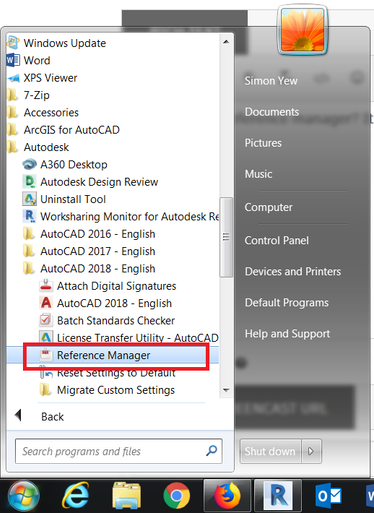Open Default Programs
Screen dimensions: 374x513
click(x=287, y=302)
